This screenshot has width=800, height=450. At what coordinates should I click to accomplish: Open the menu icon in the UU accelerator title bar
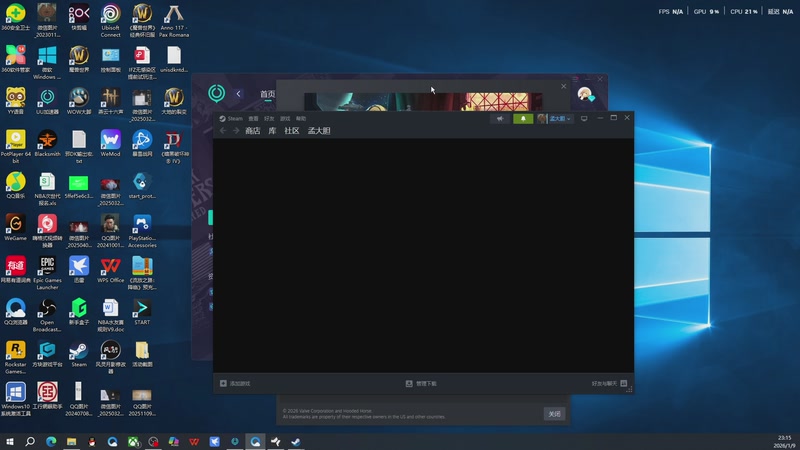(575, 79)
